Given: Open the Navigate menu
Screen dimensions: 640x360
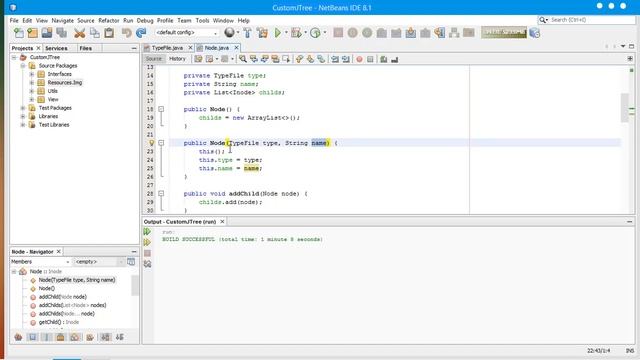Looking at the screenshot, I should (62, 20).
